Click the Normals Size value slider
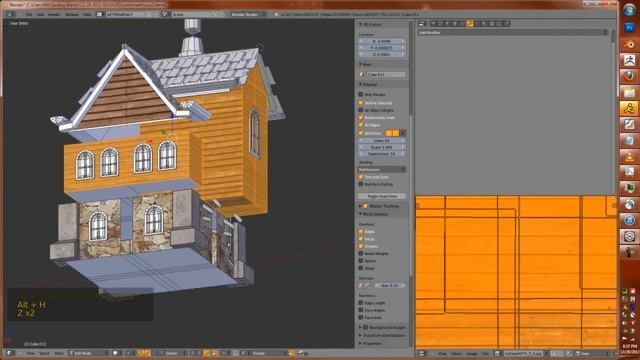Screen dimensions: 640x360 click(x=390, y=285)
